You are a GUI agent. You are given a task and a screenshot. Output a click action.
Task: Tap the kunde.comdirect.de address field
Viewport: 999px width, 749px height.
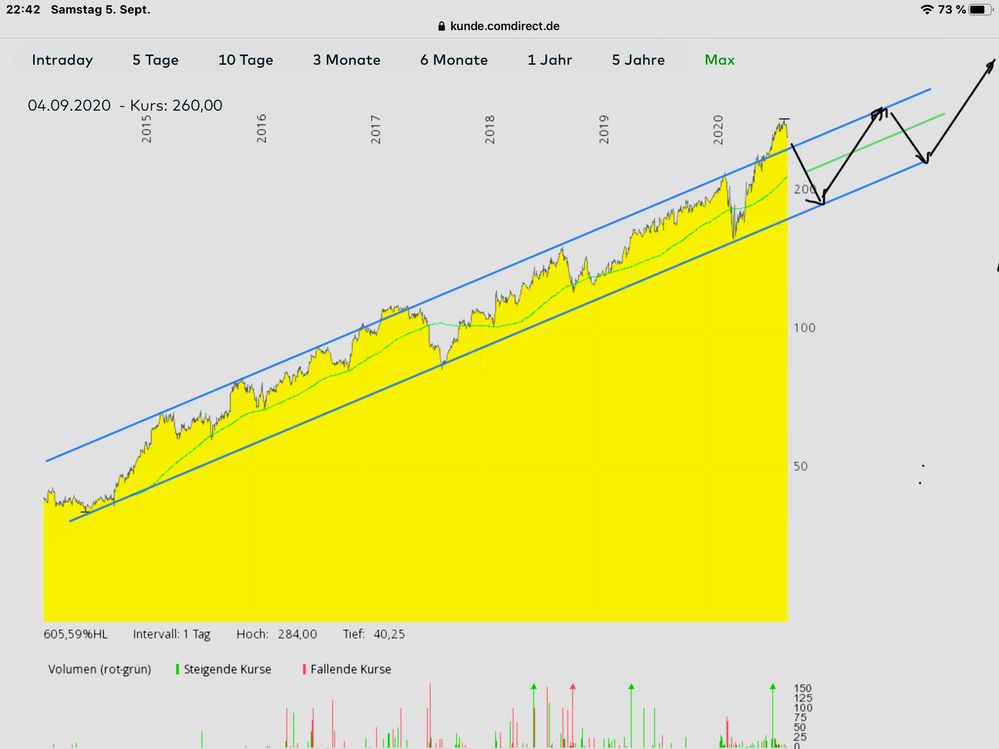[x=505, y=27]
